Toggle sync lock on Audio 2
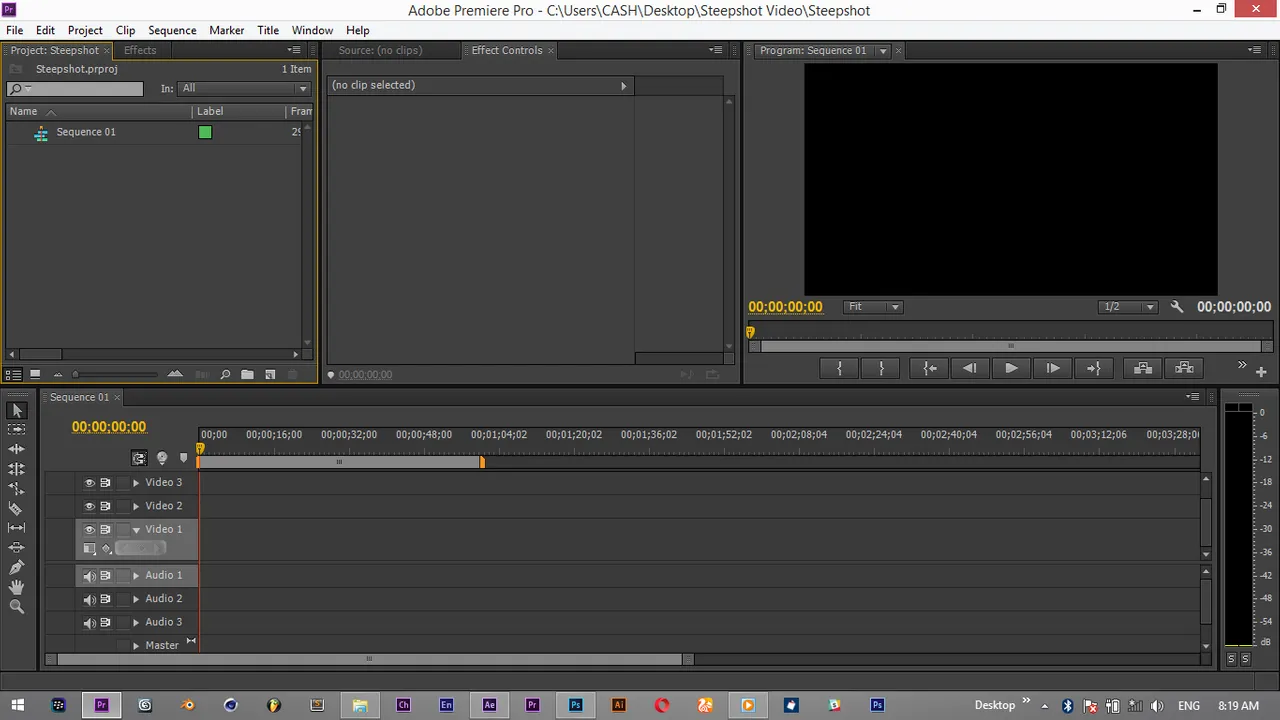 (105, 599)
